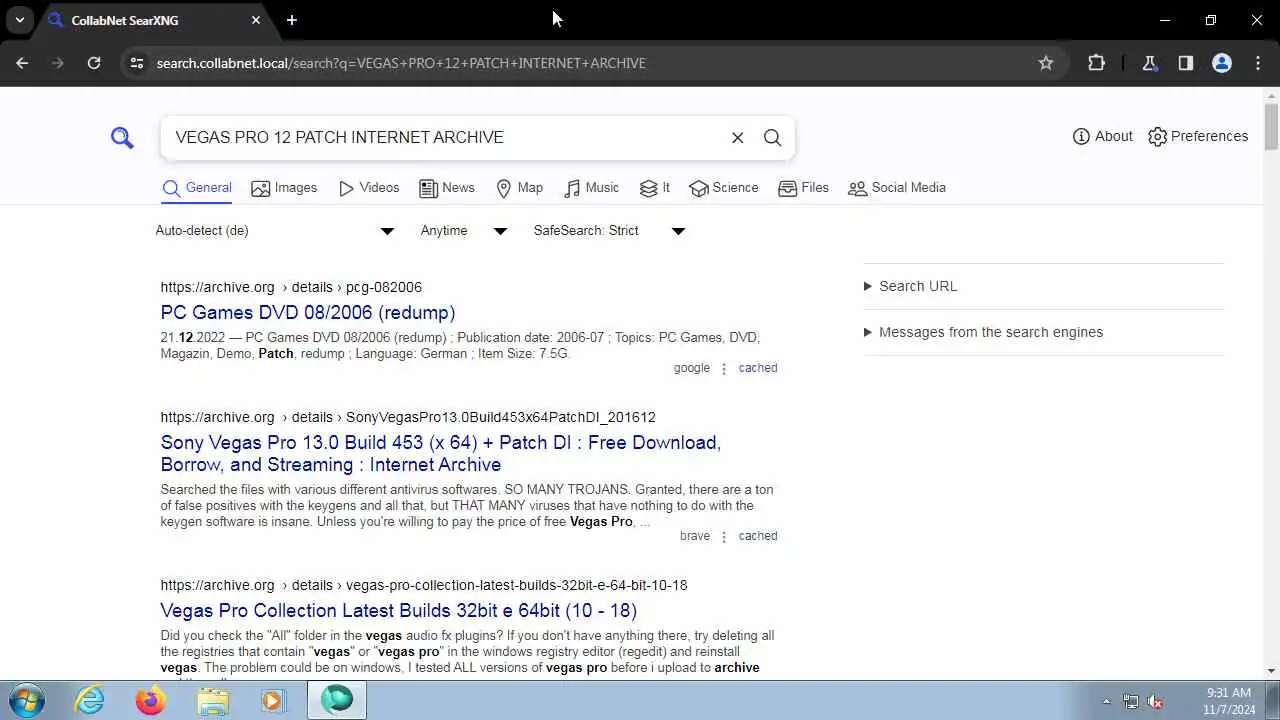Screen dimensions: 1280x720
Task: Click the brave engine label
Action: (x=695, y=536)
